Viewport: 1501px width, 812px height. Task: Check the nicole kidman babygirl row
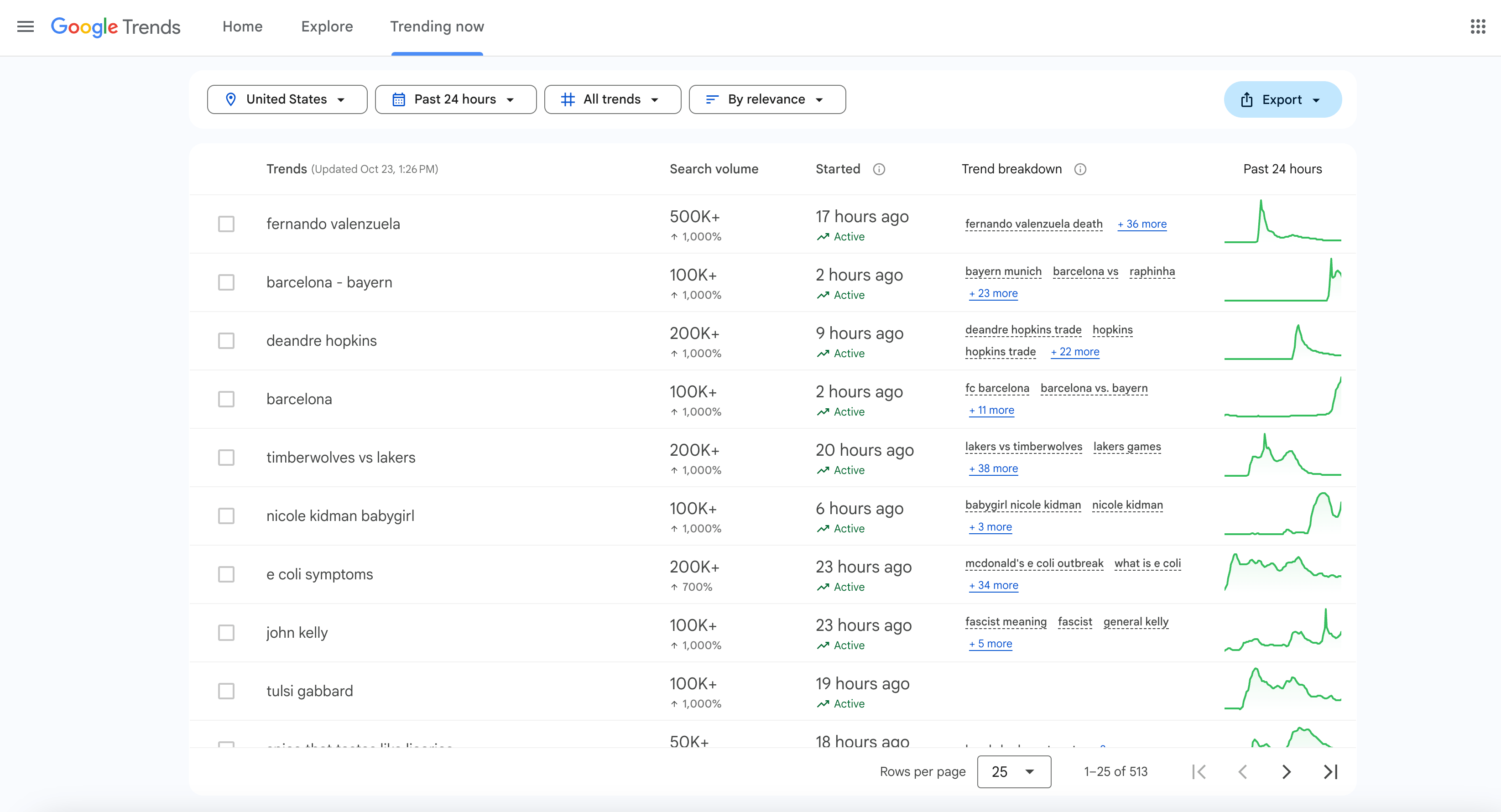tap(226, 516)
